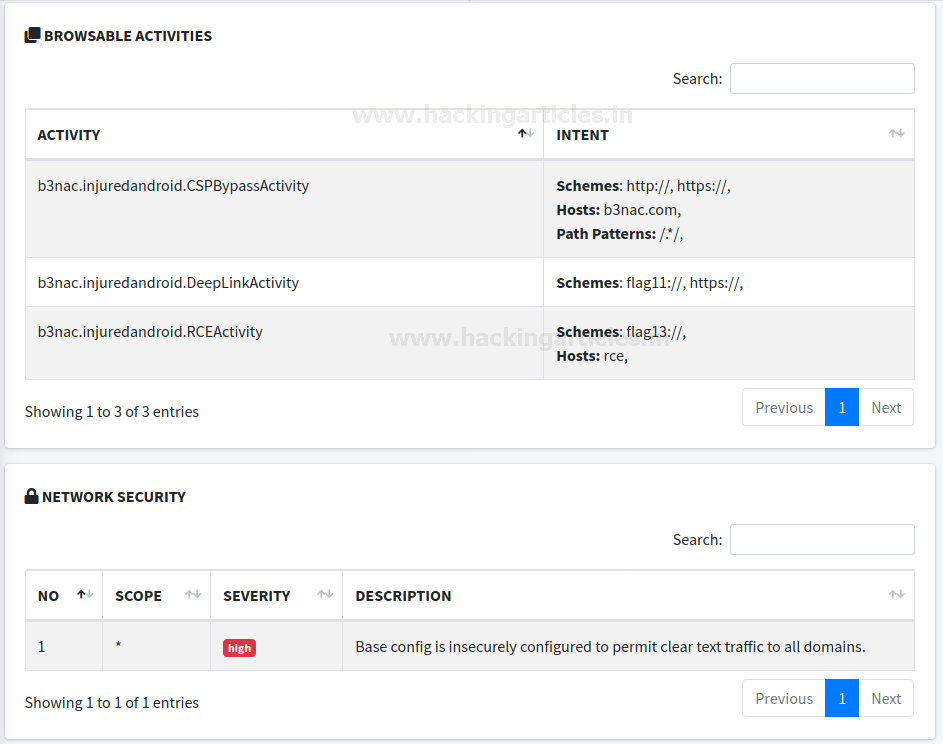Click the red high severity badge
This screenshot has width=943, height=744.
[239, 648]
